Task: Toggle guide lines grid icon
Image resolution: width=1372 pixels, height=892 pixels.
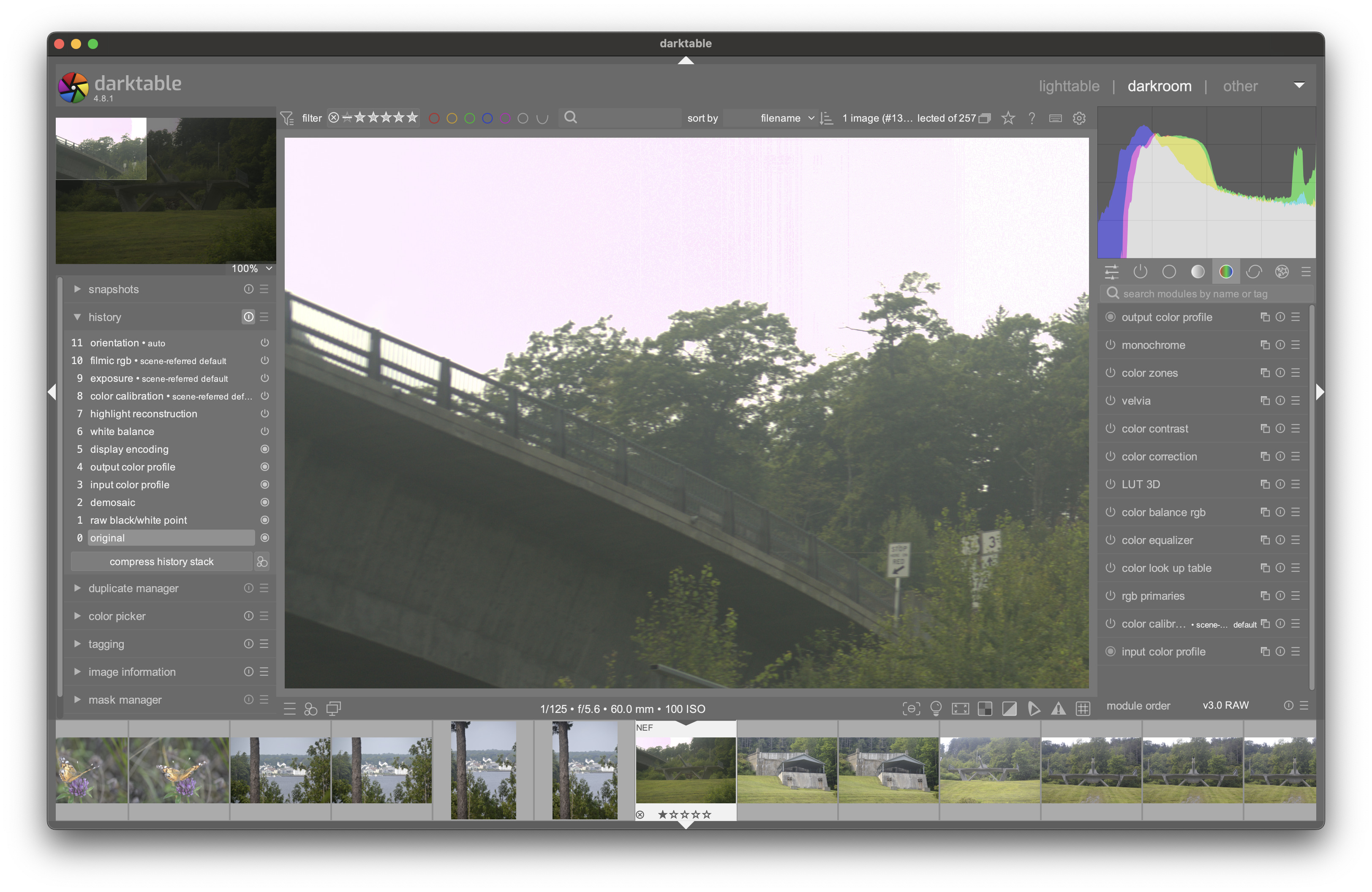Action: tap(1083, 709)
